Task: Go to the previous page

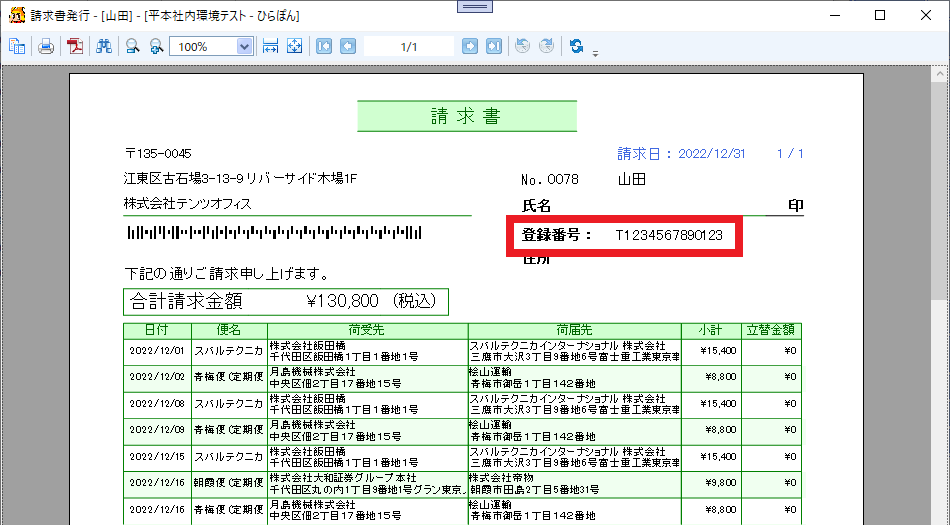Action: (x=347, y=46)
